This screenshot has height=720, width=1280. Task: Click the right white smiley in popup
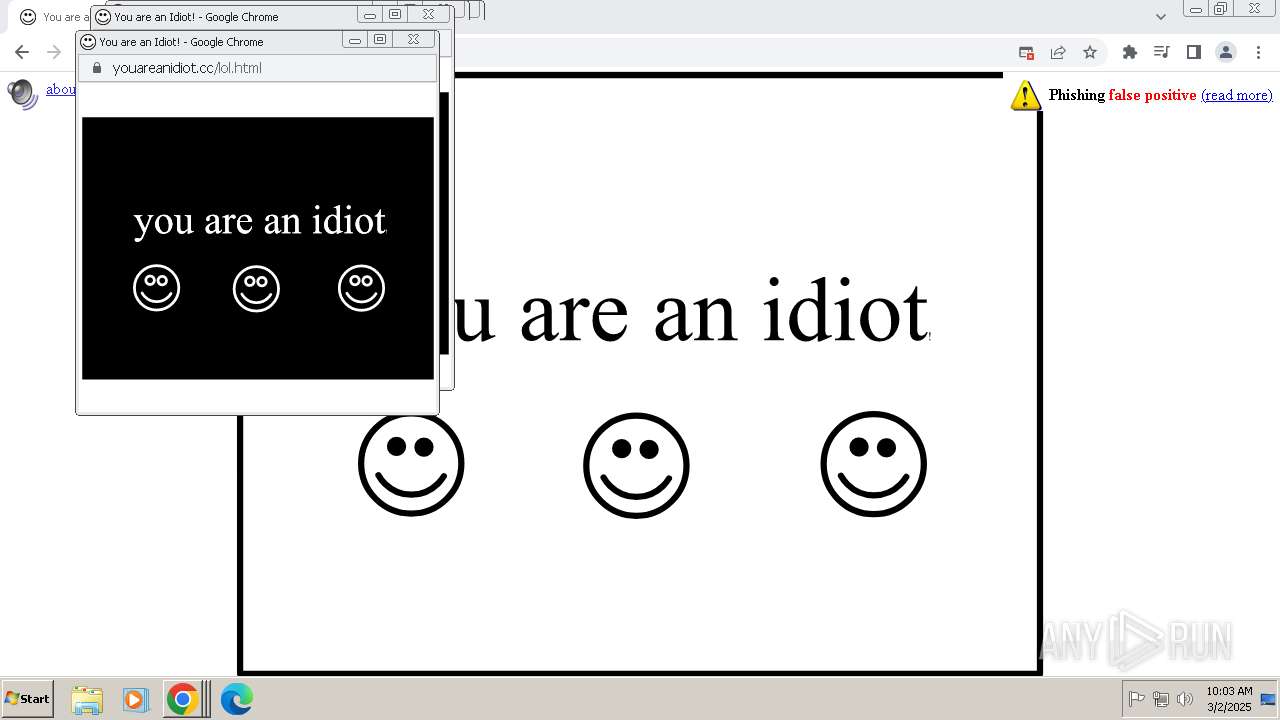click(x=361, y=288)
